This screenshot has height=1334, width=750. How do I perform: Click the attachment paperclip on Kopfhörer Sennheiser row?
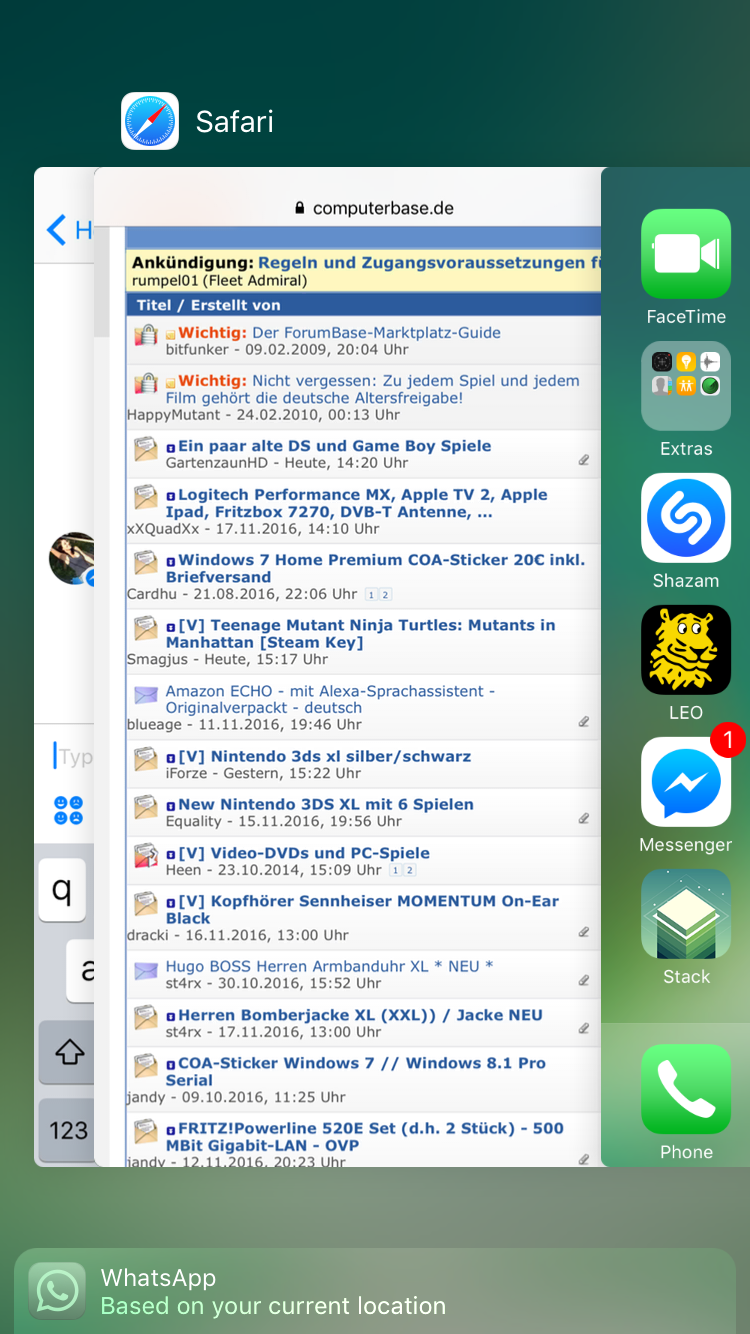pos(583,932)
